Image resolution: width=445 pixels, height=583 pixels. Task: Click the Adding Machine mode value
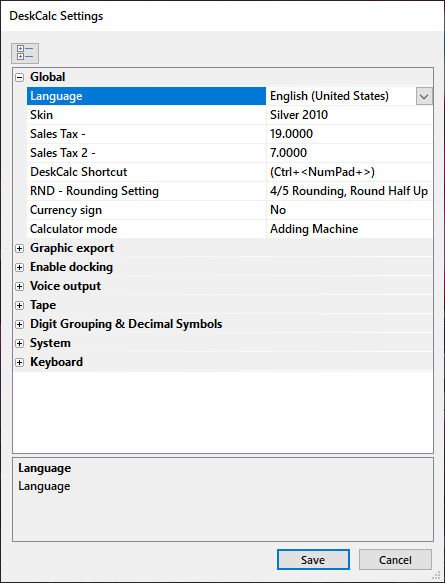tap(314, 229)
